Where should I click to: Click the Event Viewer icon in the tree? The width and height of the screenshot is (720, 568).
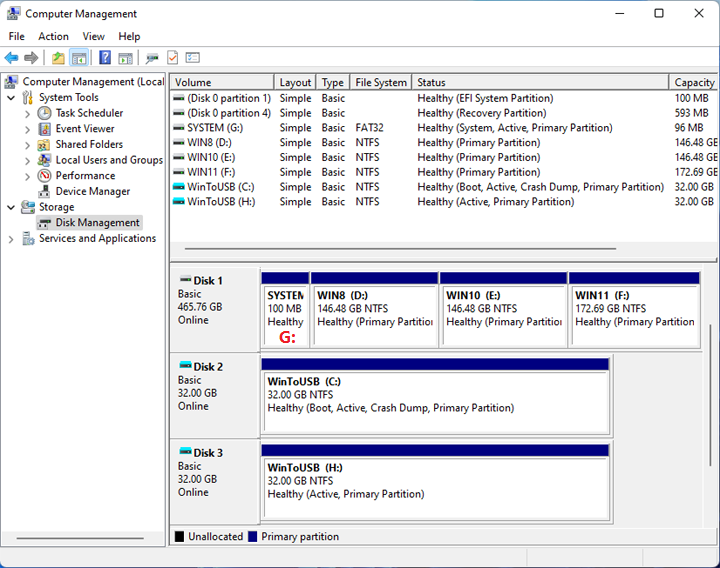tap(45, 129)
